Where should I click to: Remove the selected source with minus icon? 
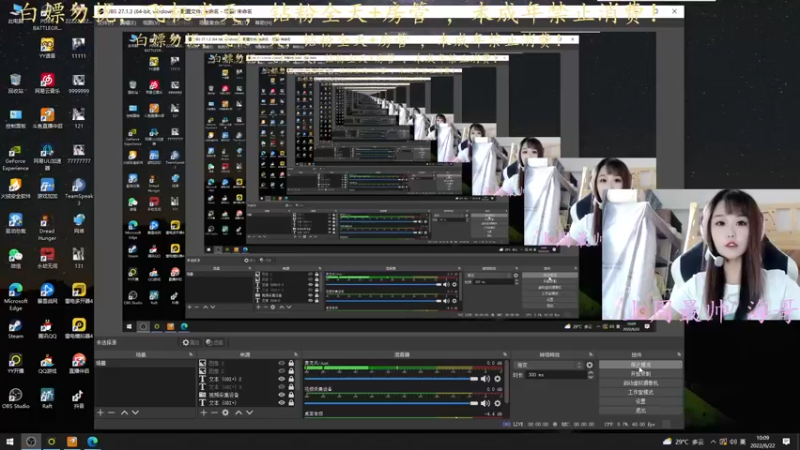coord(214,412)
